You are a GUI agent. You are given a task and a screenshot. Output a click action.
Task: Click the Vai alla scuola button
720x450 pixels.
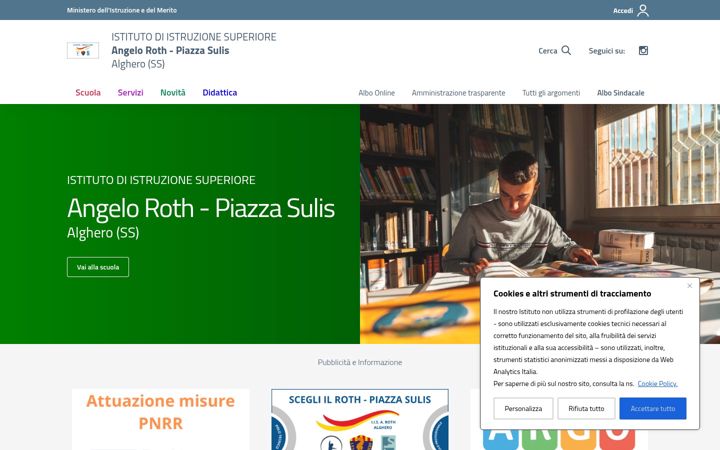98,267
